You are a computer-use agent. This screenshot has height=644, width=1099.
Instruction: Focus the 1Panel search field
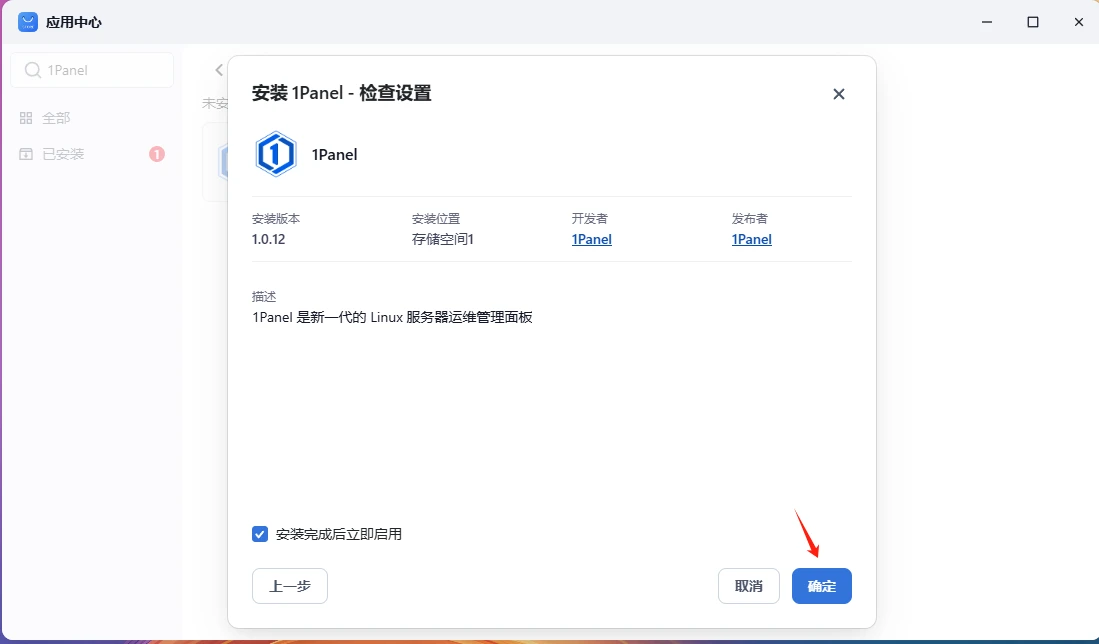coord(92,70)
